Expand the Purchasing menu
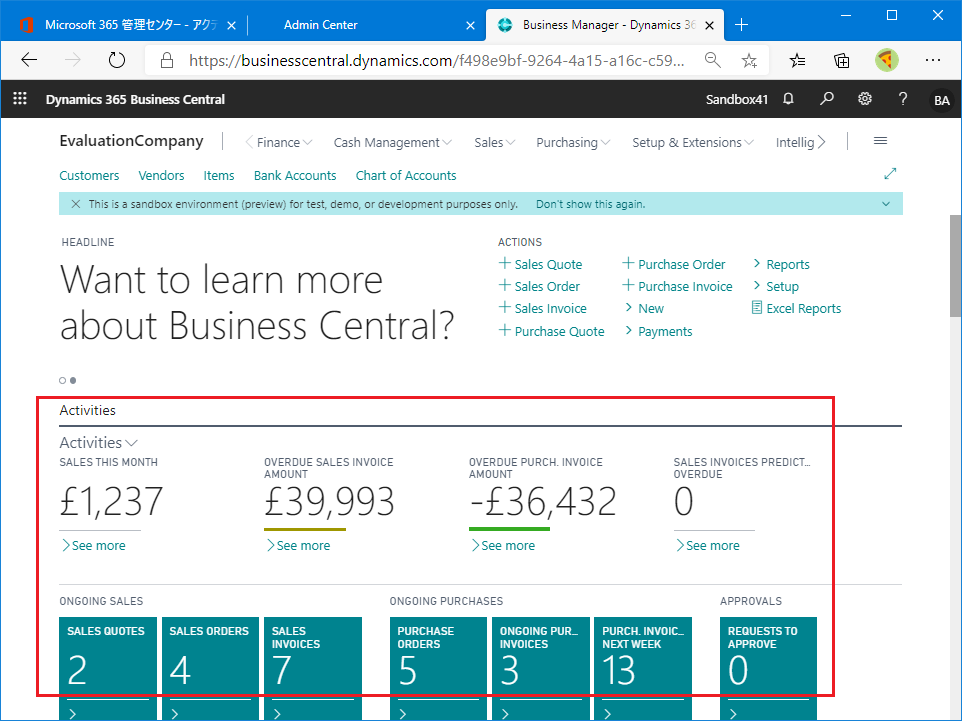Viewport: 962px width, 721px height. click(573, 142)
